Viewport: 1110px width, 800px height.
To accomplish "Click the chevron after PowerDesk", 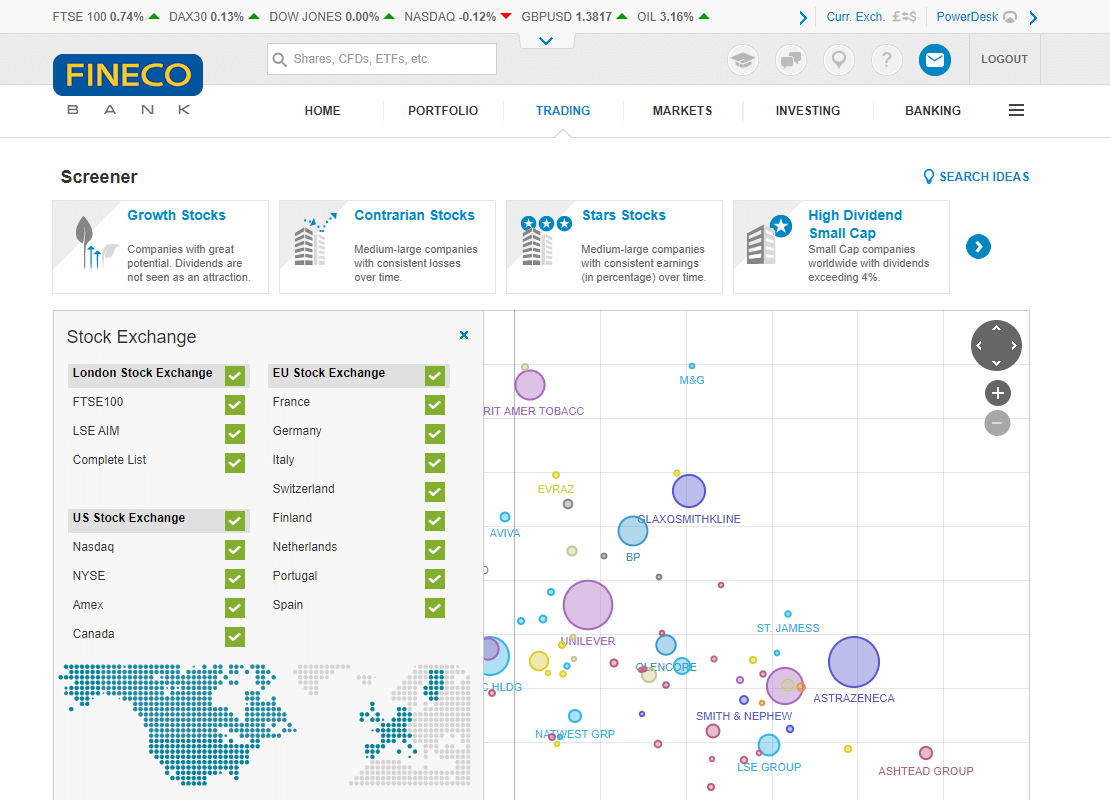I will (1034, 18).
